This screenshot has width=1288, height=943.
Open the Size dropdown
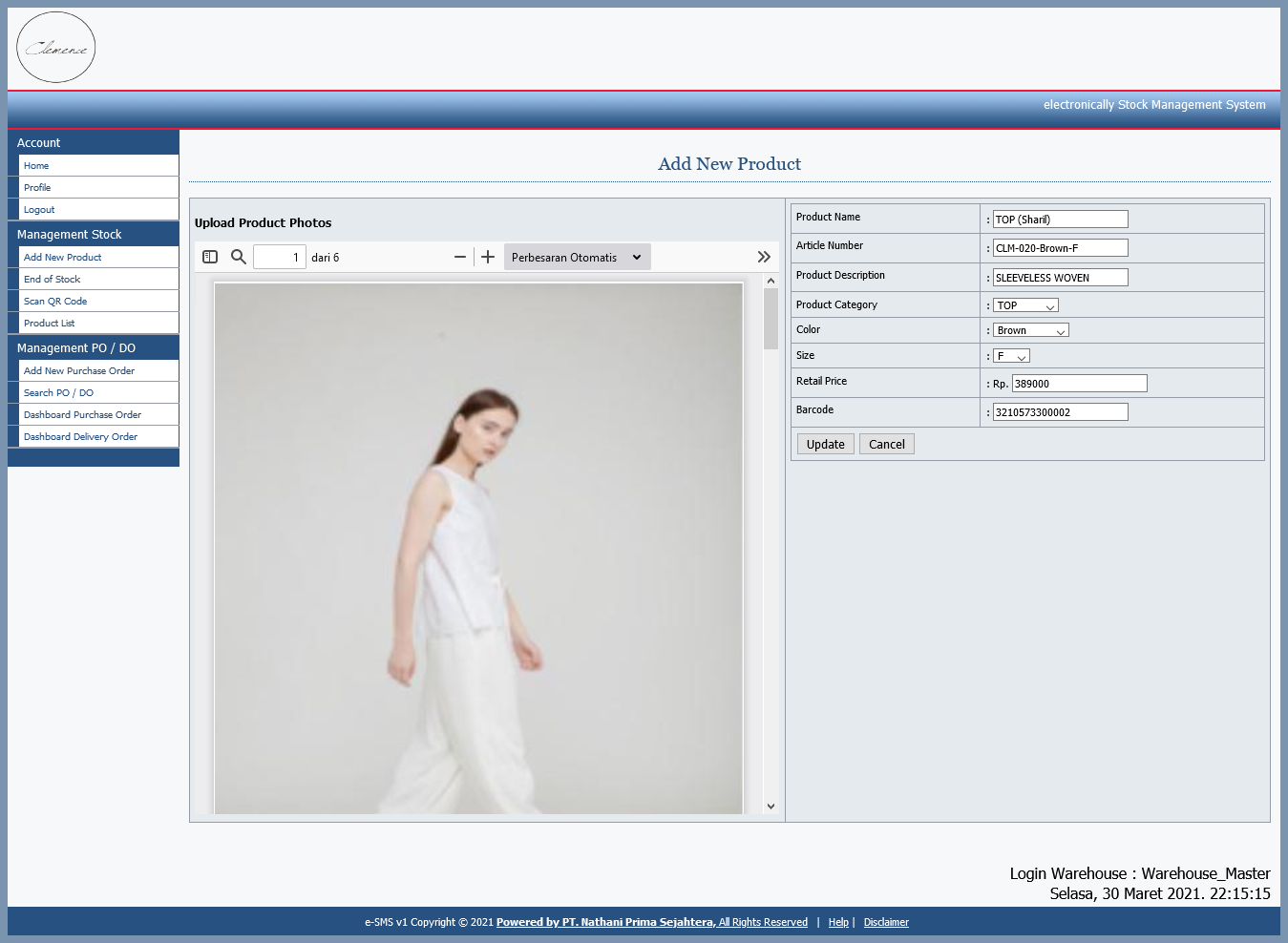(x=1011, y=356)
